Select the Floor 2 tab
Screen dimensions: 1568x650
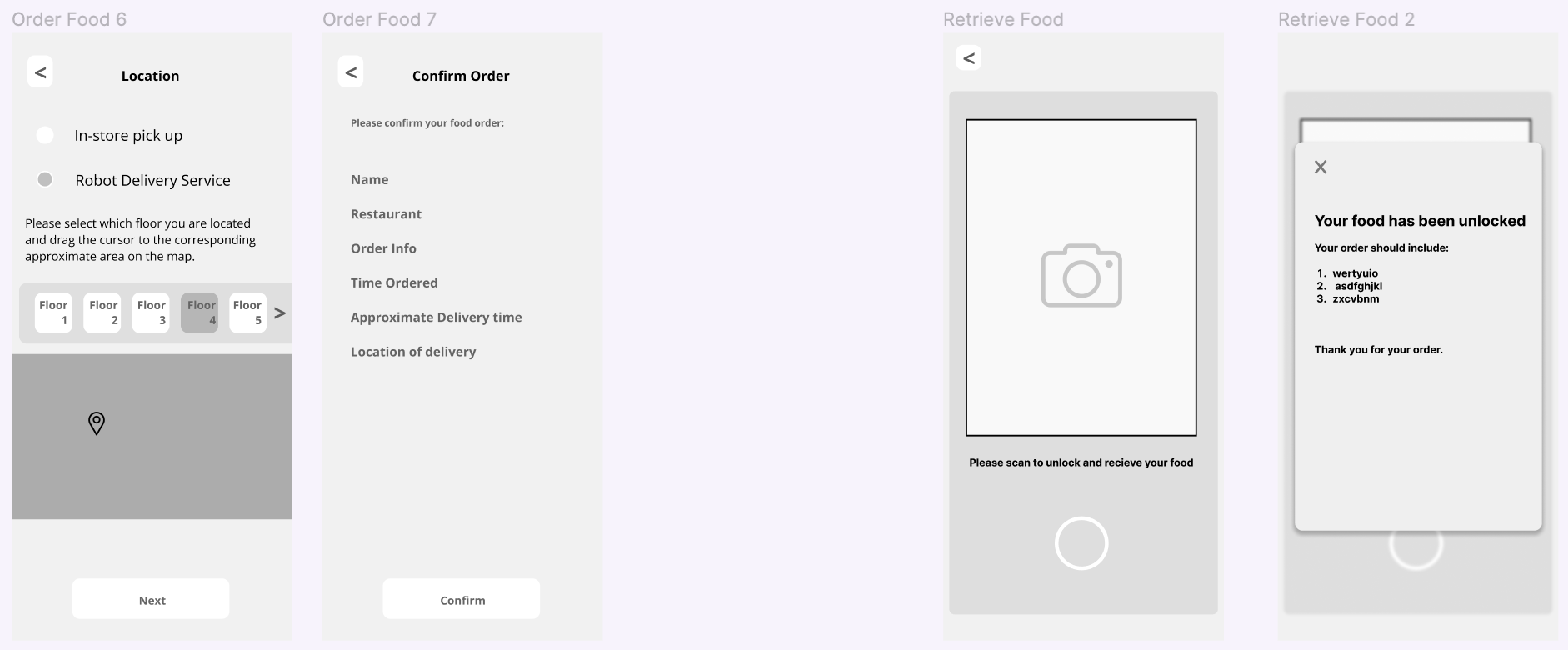click(102, 312)
